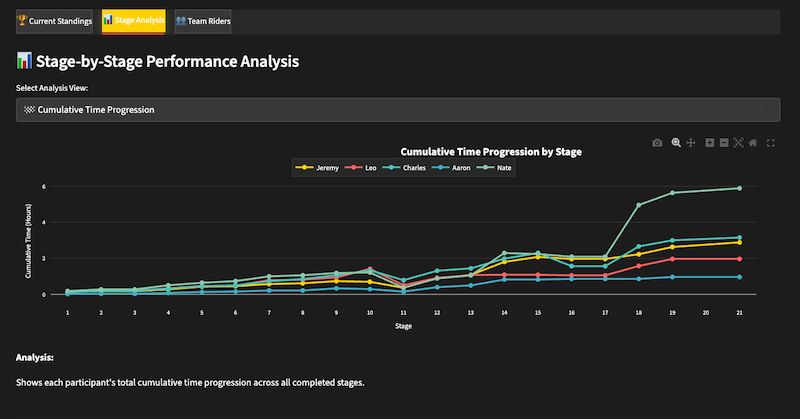Toggle Jeremy series in the legend

[x=319, y=167]
